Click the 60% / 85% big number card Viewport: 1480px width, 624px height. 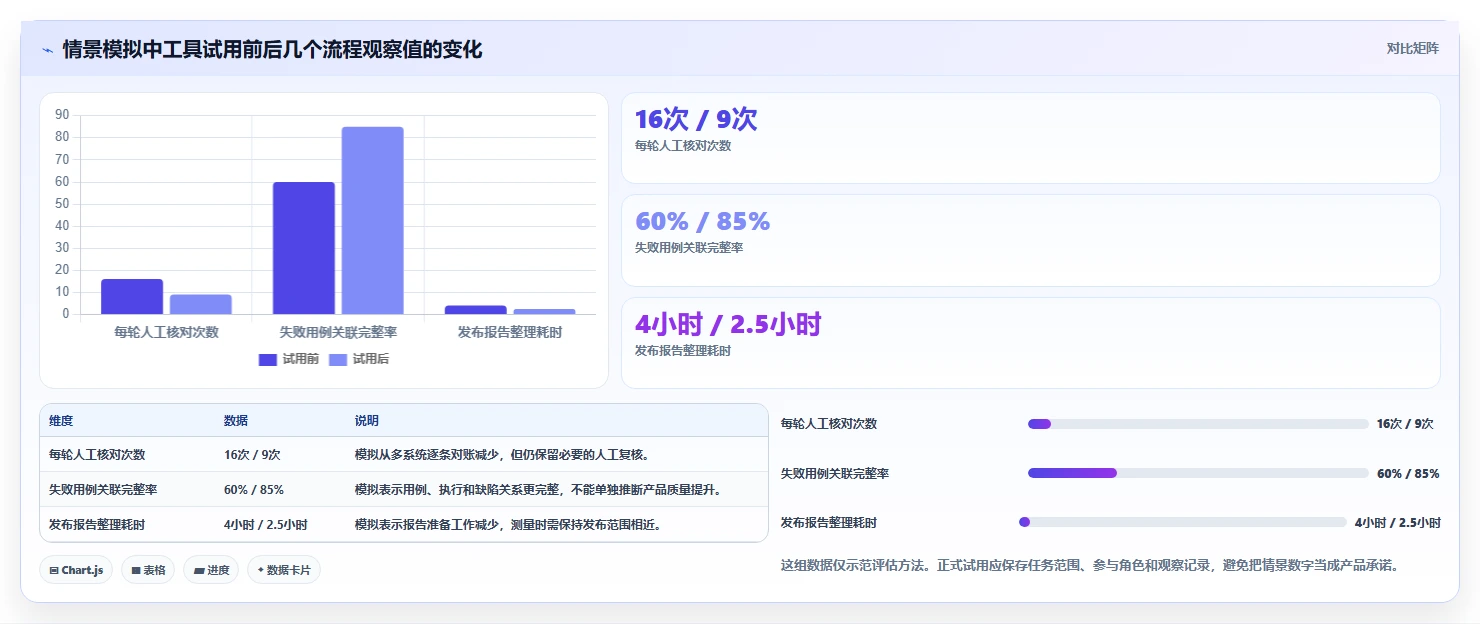pyautogui.click(x=1031, y=241)
